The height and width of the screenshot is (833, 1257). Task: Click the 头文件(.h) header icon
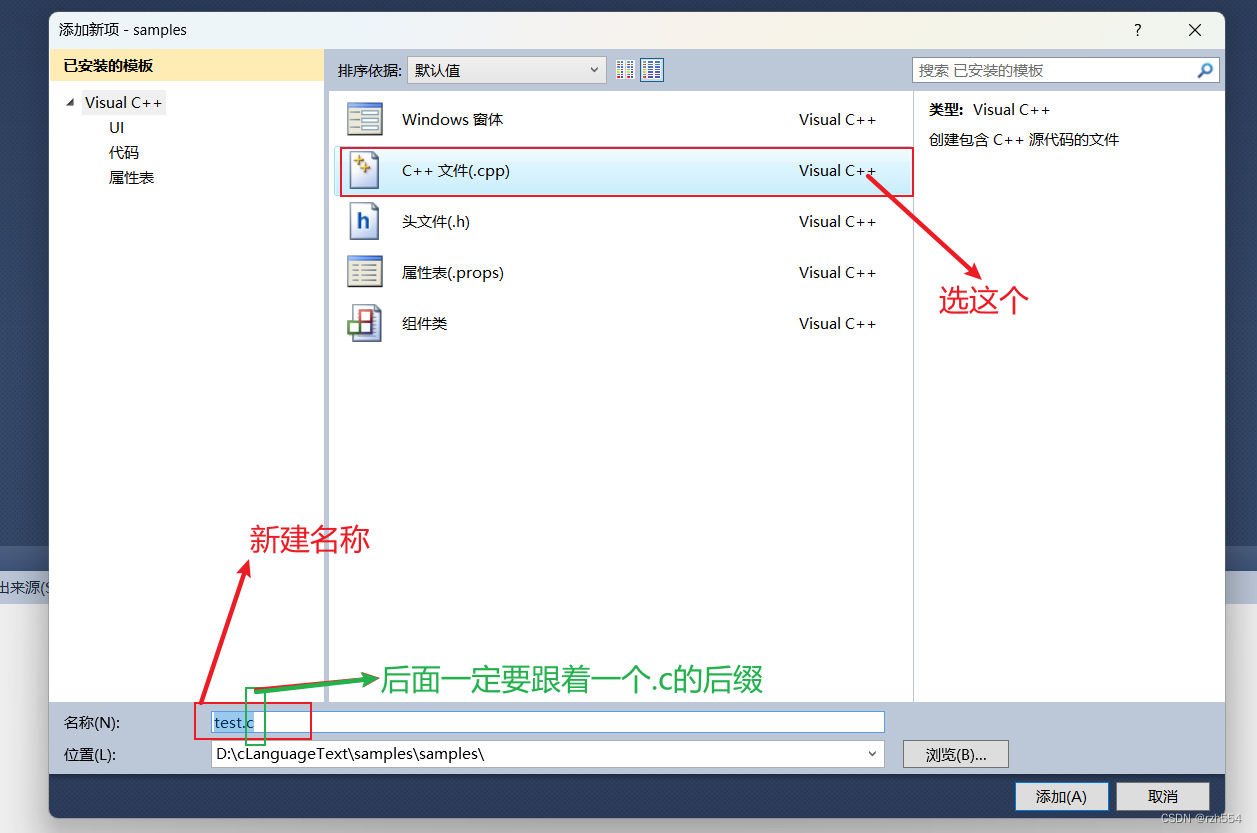[x=365, y=222]
